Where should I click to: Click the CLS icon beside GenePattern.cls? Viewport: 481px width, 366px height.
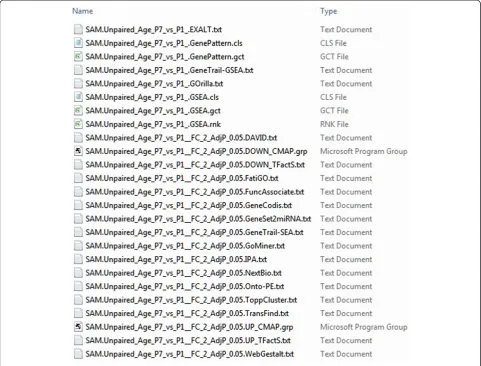pyautogui.click(x=78, y=43)
